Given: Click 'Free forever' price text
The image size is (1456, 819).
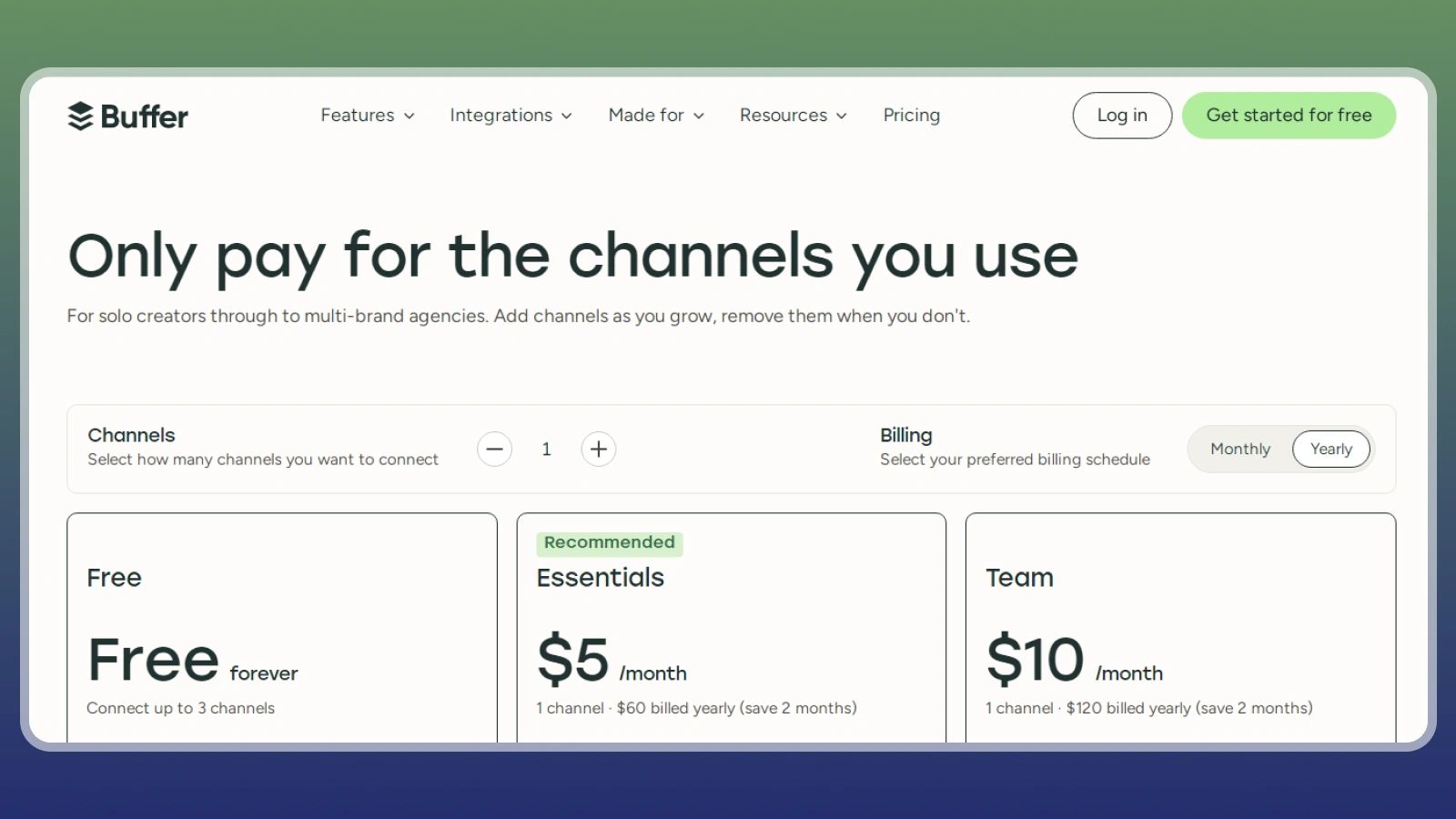Looking at the screenshot, I should pos(192,660).
